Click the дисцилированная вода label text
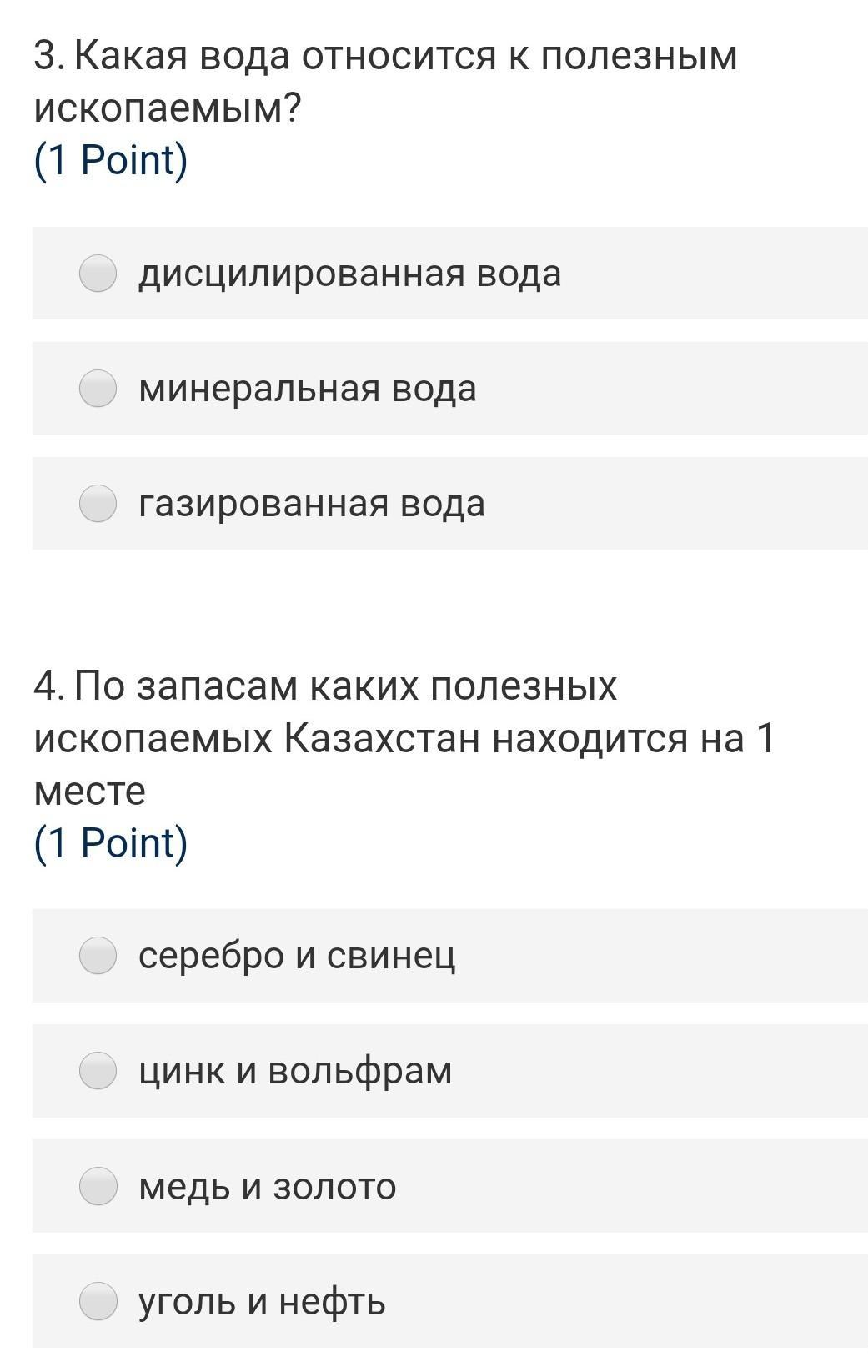 click(349, 274)
